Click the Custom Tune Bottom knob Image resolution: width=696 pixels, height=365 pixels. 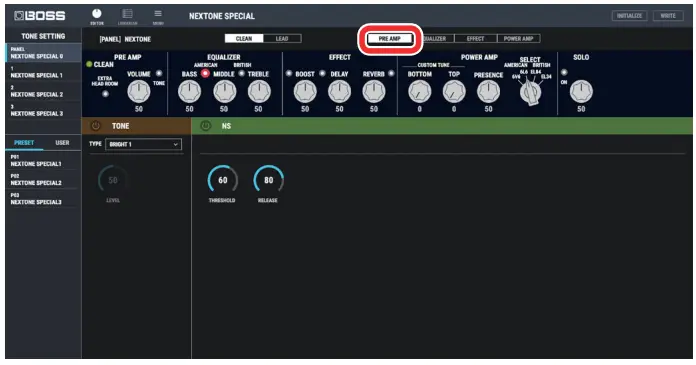coord(419,91)
